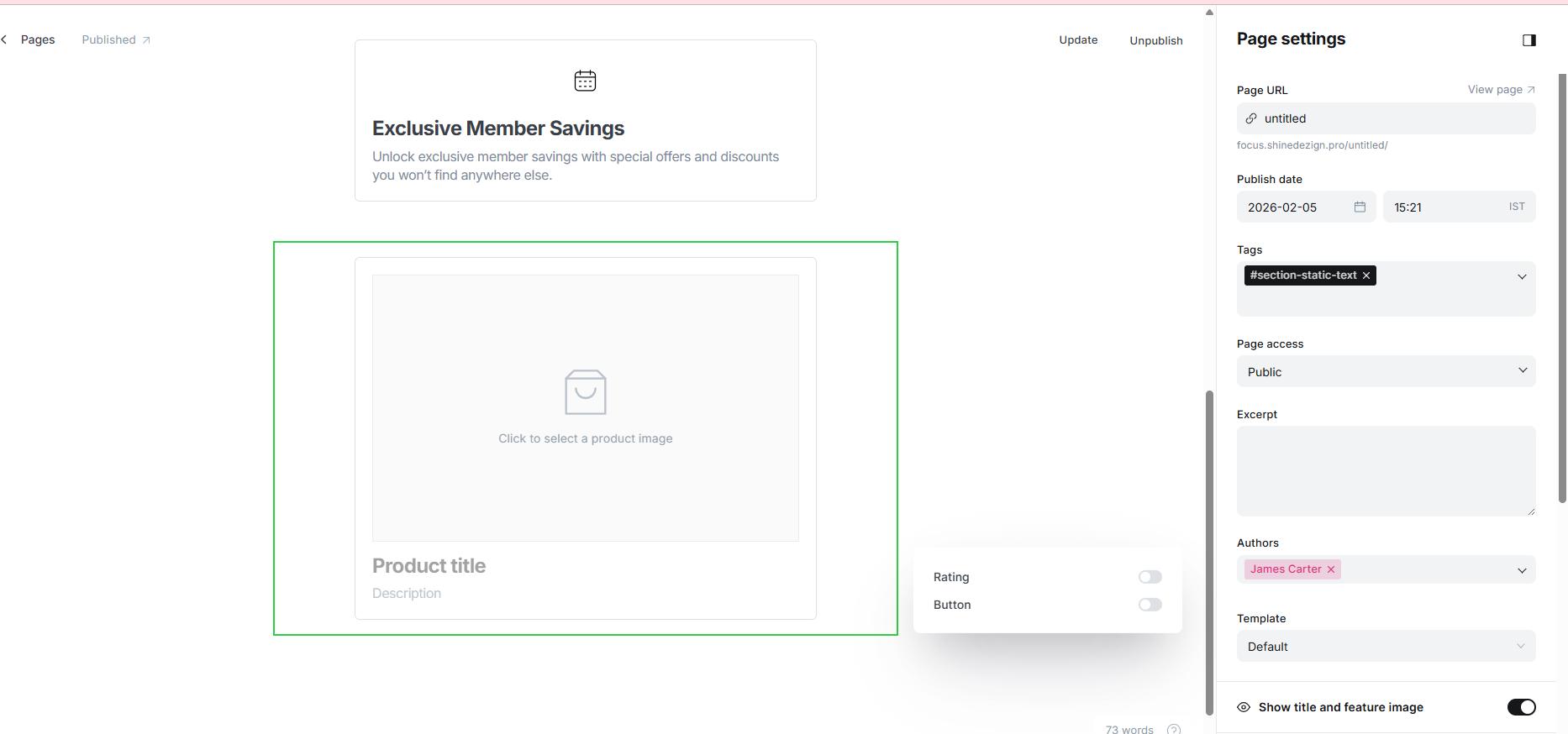Open the publish date calendar picker
Viewport: 1568px width, 734px height.
(1359, 207)
